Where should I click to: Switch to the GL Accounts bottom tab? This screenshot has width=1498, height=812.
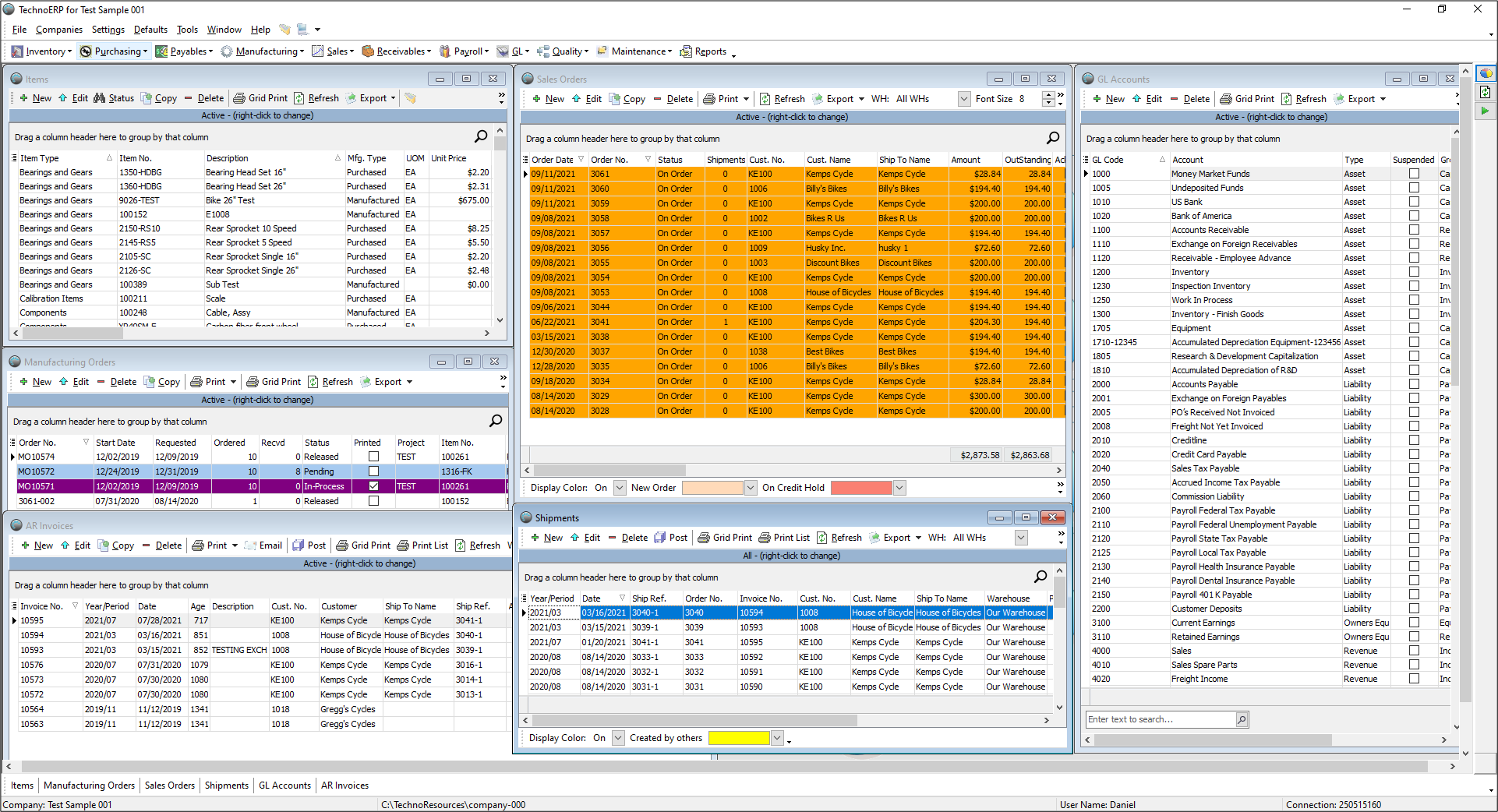tap(284, 786)
